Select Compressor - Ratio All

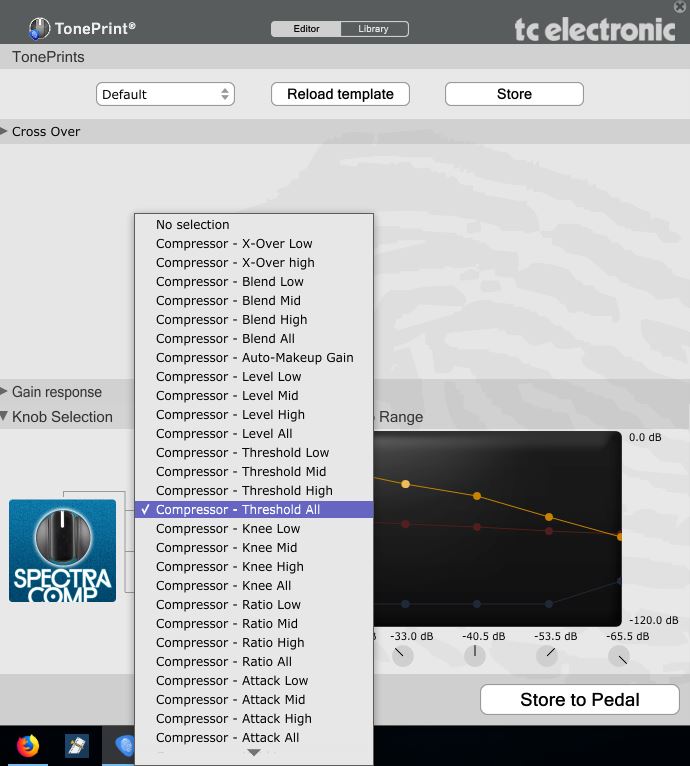pos(254,662)
